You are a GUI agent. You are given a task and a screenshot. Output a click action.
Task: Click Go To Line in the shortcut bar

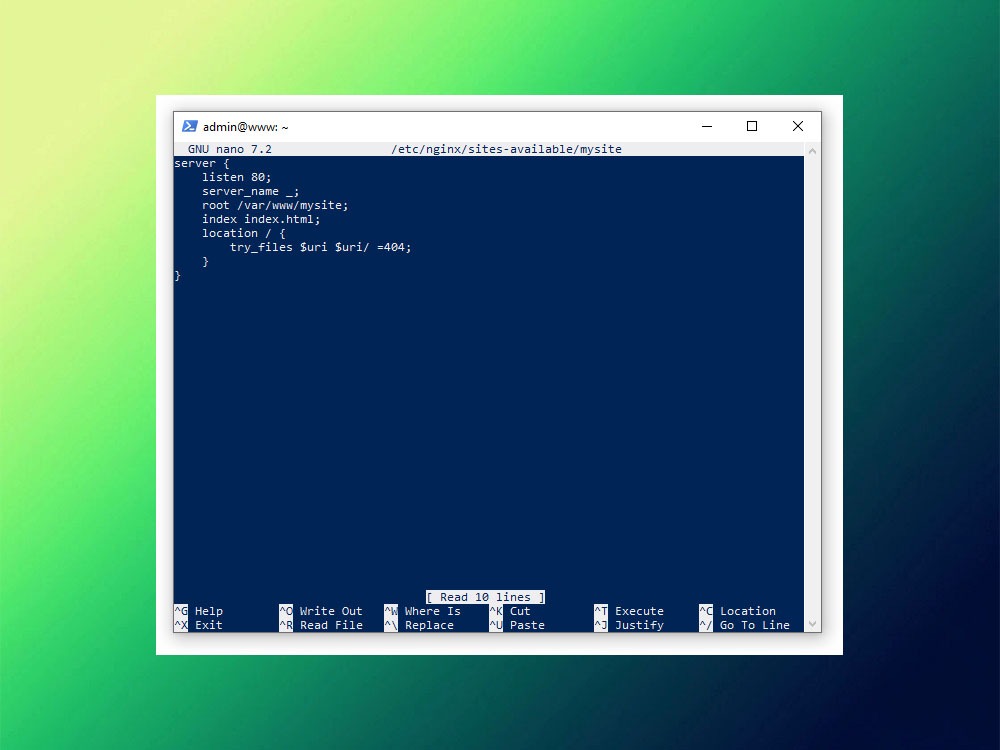click(754, 625)
